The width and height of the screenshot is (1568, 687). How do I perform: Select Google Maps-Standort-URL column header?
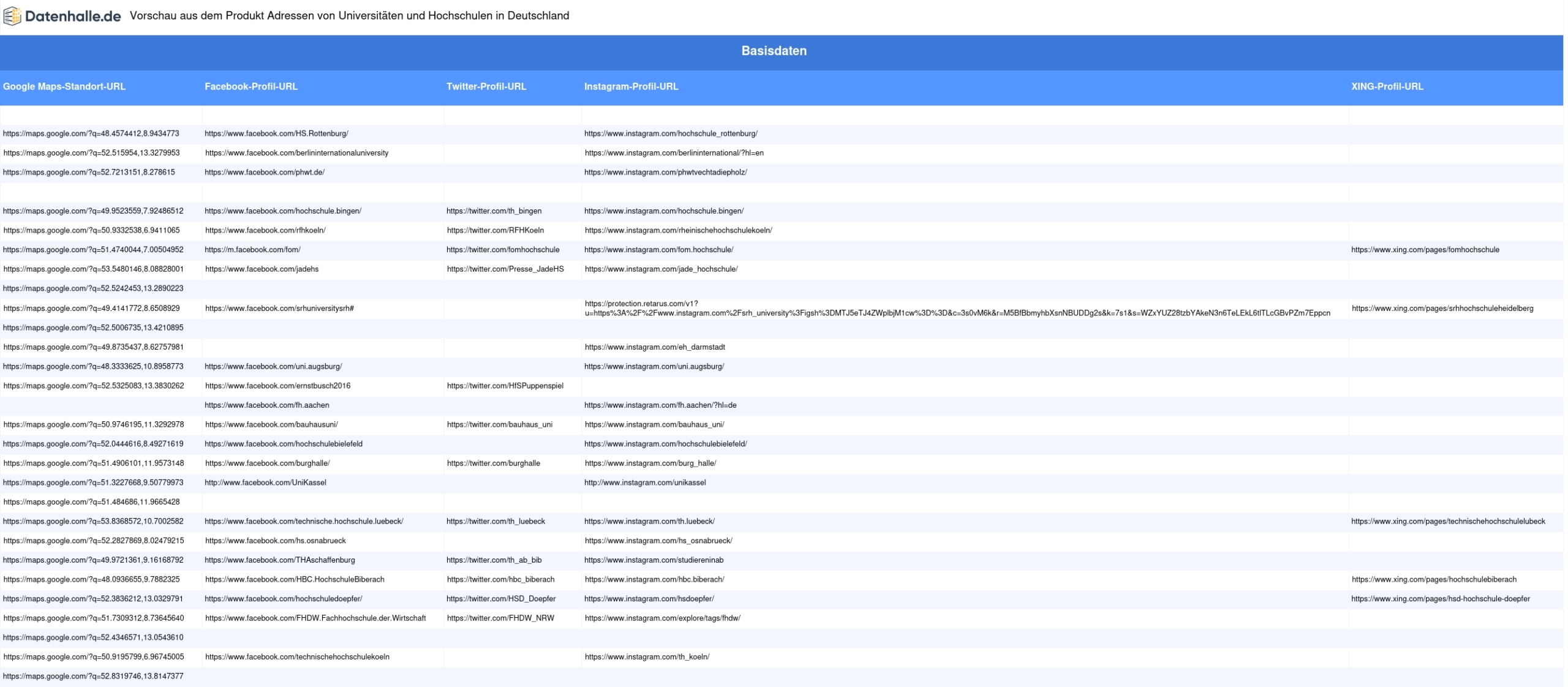64,87
